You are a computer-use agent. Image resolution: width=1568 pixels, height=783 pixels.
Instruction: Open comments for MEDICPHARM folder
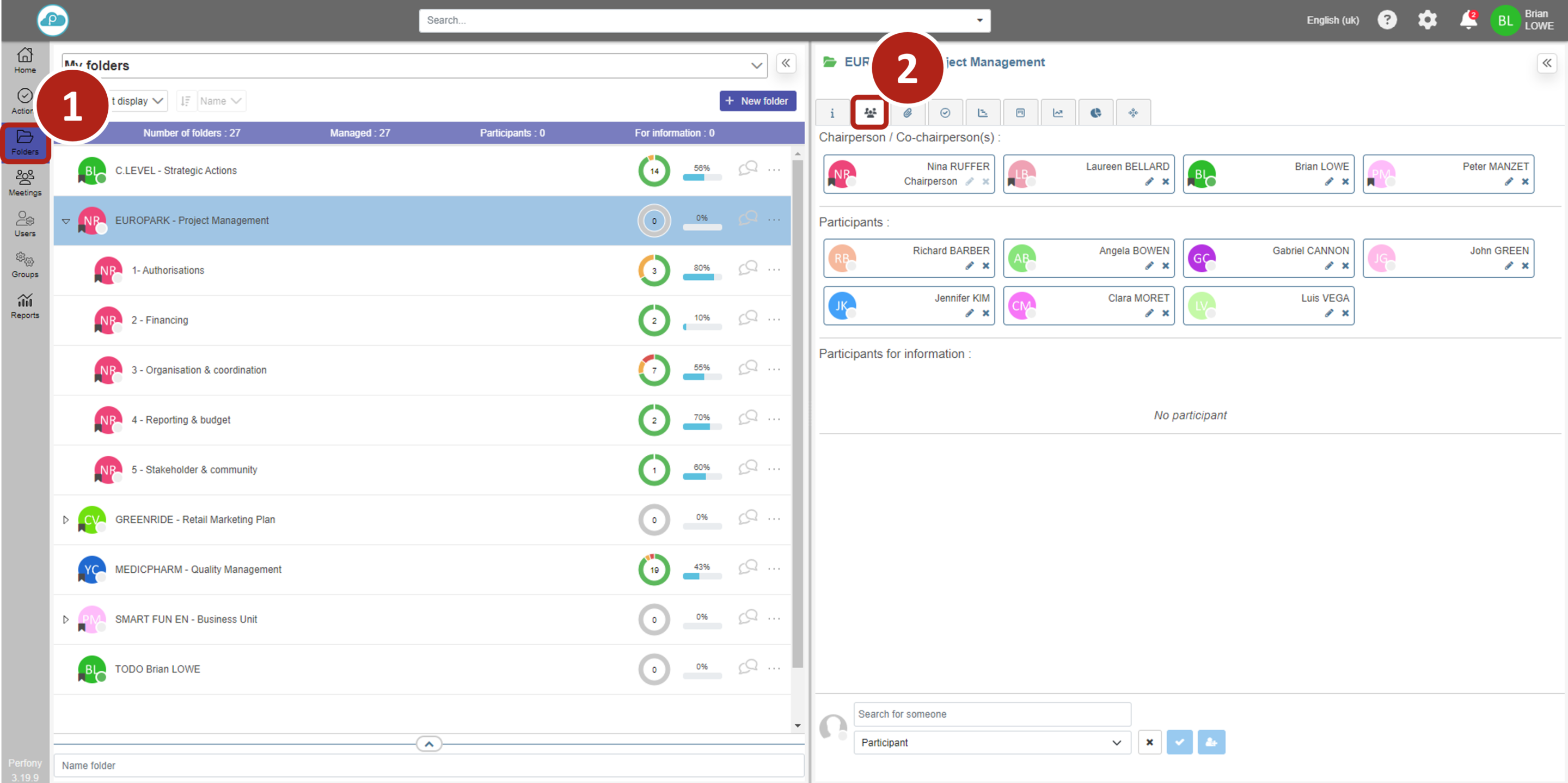click(748, 567)
